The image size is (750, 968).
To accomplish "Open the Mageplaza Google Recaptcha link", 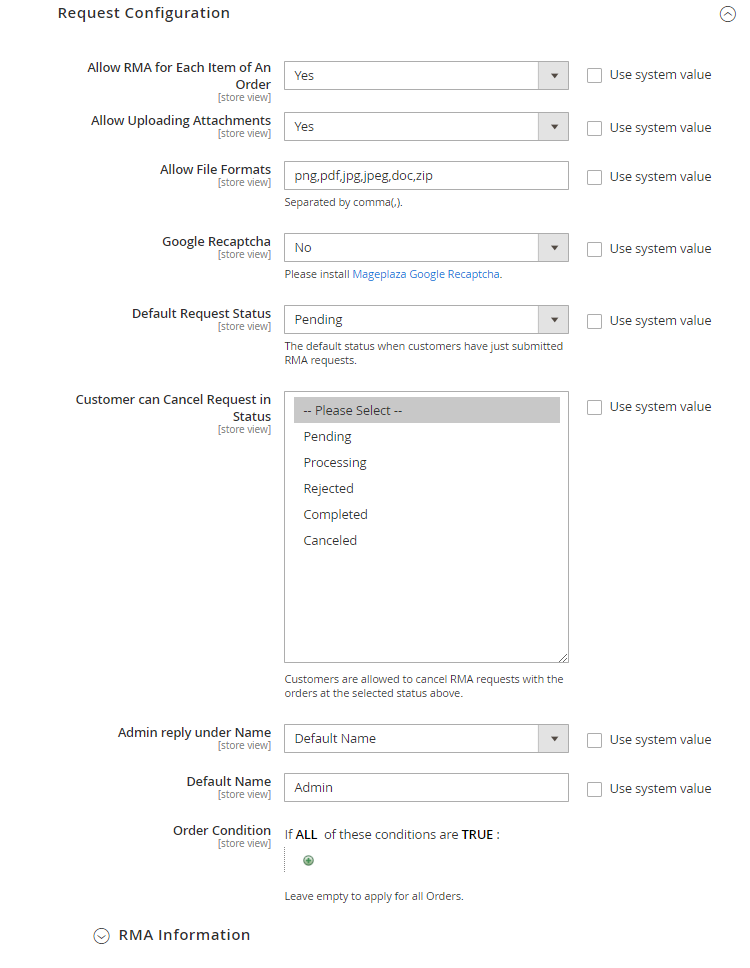I will point(426,274).
